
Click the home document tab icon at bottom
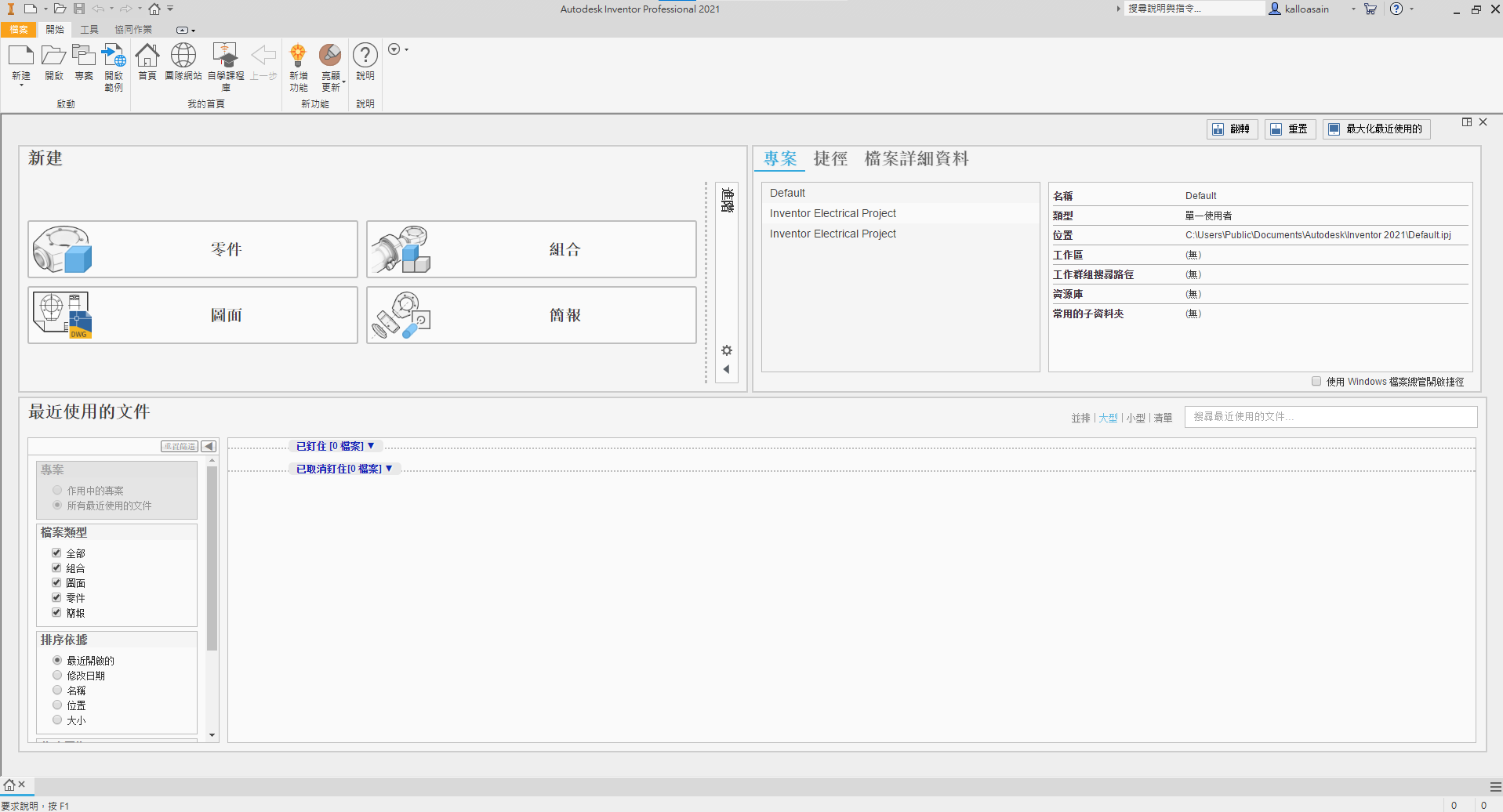point(9,785)
